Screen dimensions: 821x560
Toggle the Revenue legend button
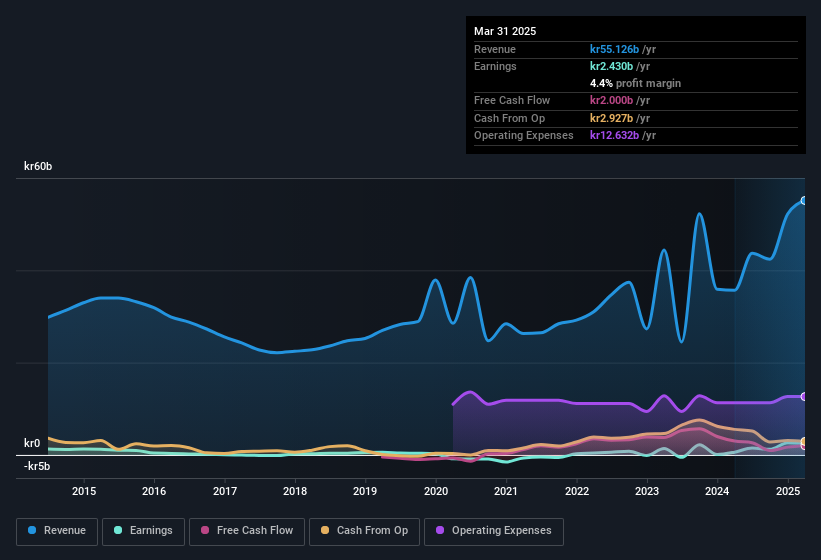[x=57, y=531]
